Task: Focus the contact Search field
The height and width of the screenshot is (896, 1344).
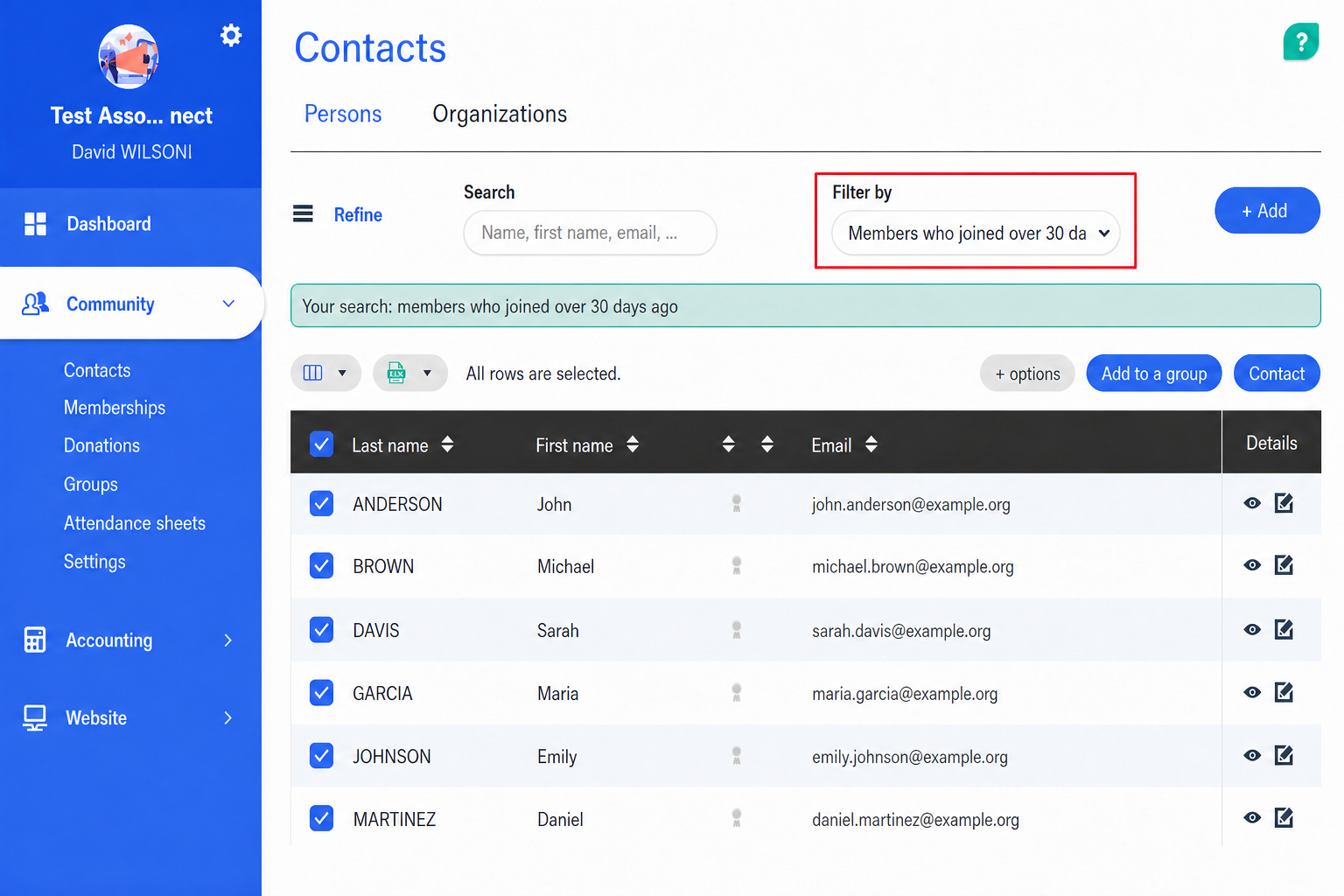Action: [x=590, y=233]
